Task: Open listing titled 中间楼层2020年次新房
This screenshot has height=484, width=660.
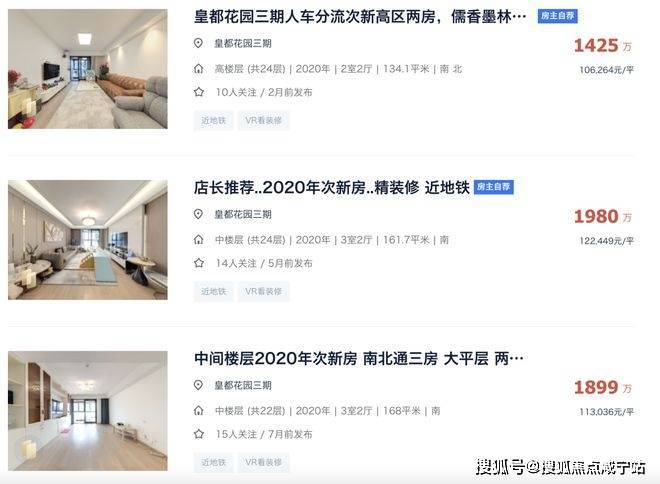Action: (x=359, y=359)
